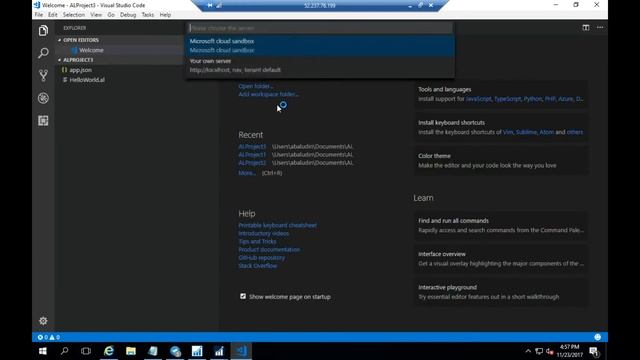Screen dimensions: 640x360
Task: Open the editor More Actions ellipsis
Action: [x=600, y=27]
